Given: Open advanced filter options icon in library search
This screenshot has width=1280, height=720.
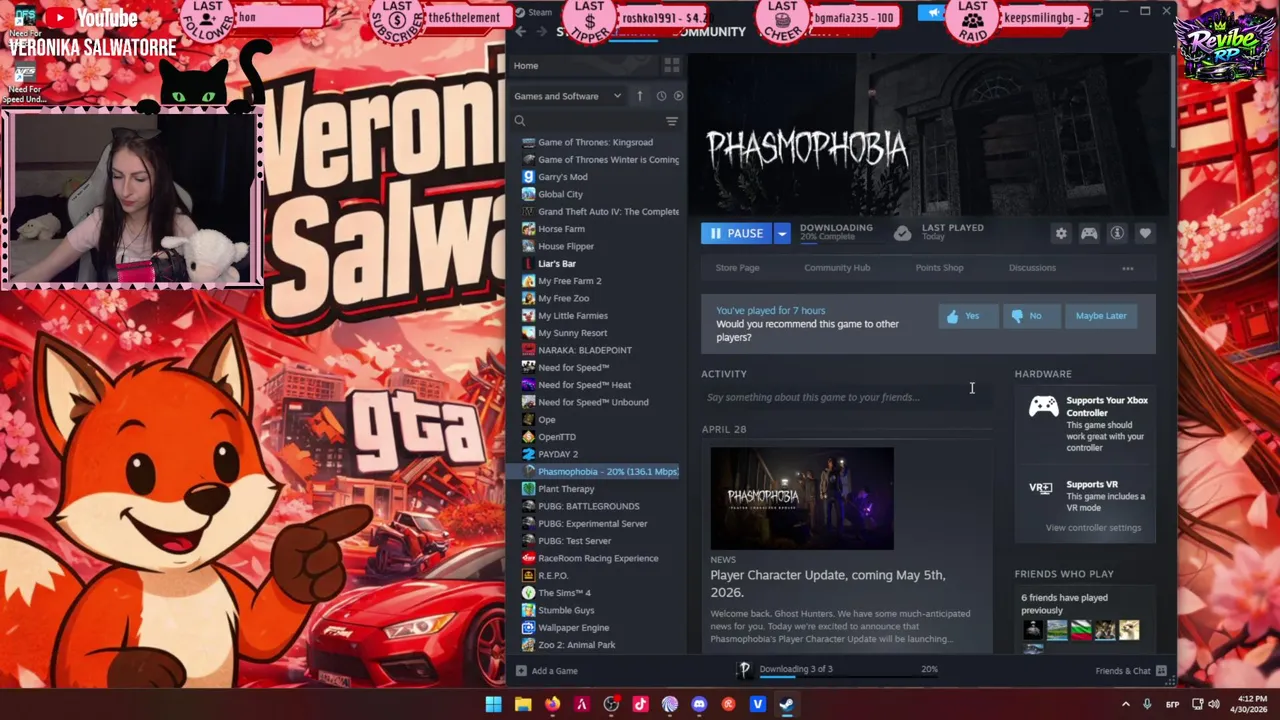Looking at the screenshot, I should pos(672,121).
